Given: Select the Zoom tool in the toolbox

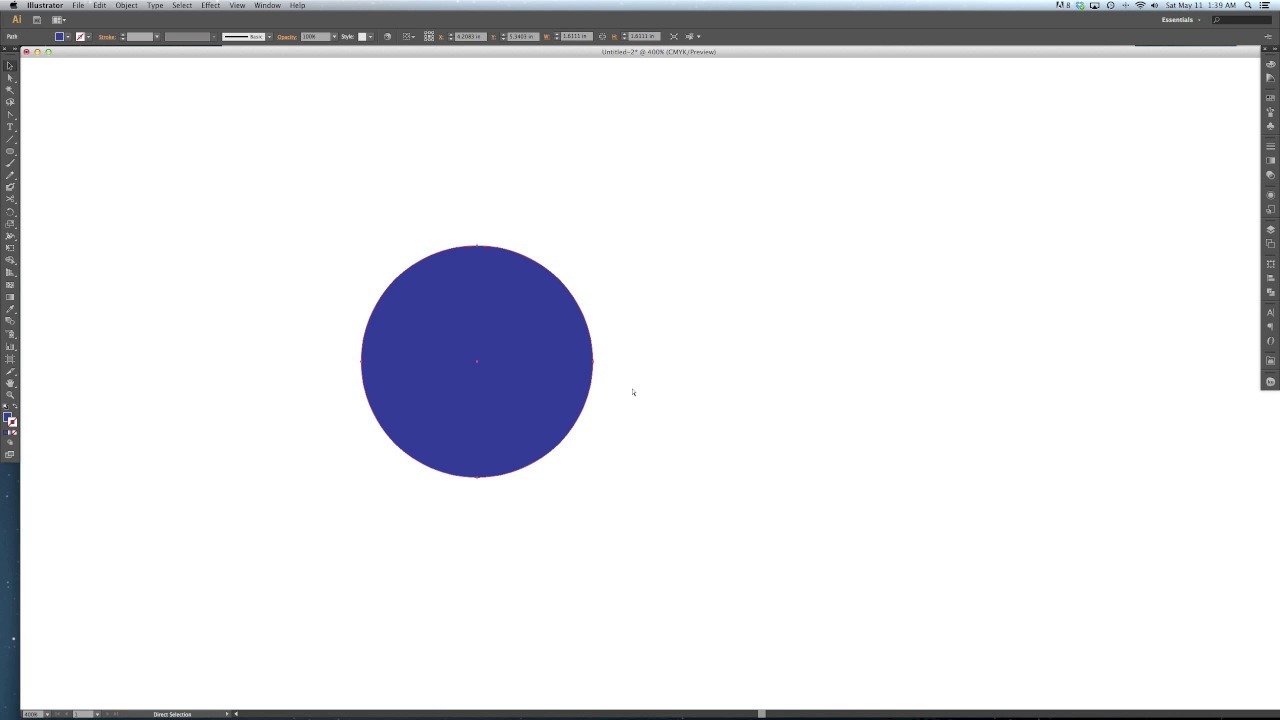Looking at the screenshot, I should [x=10, y=395].
